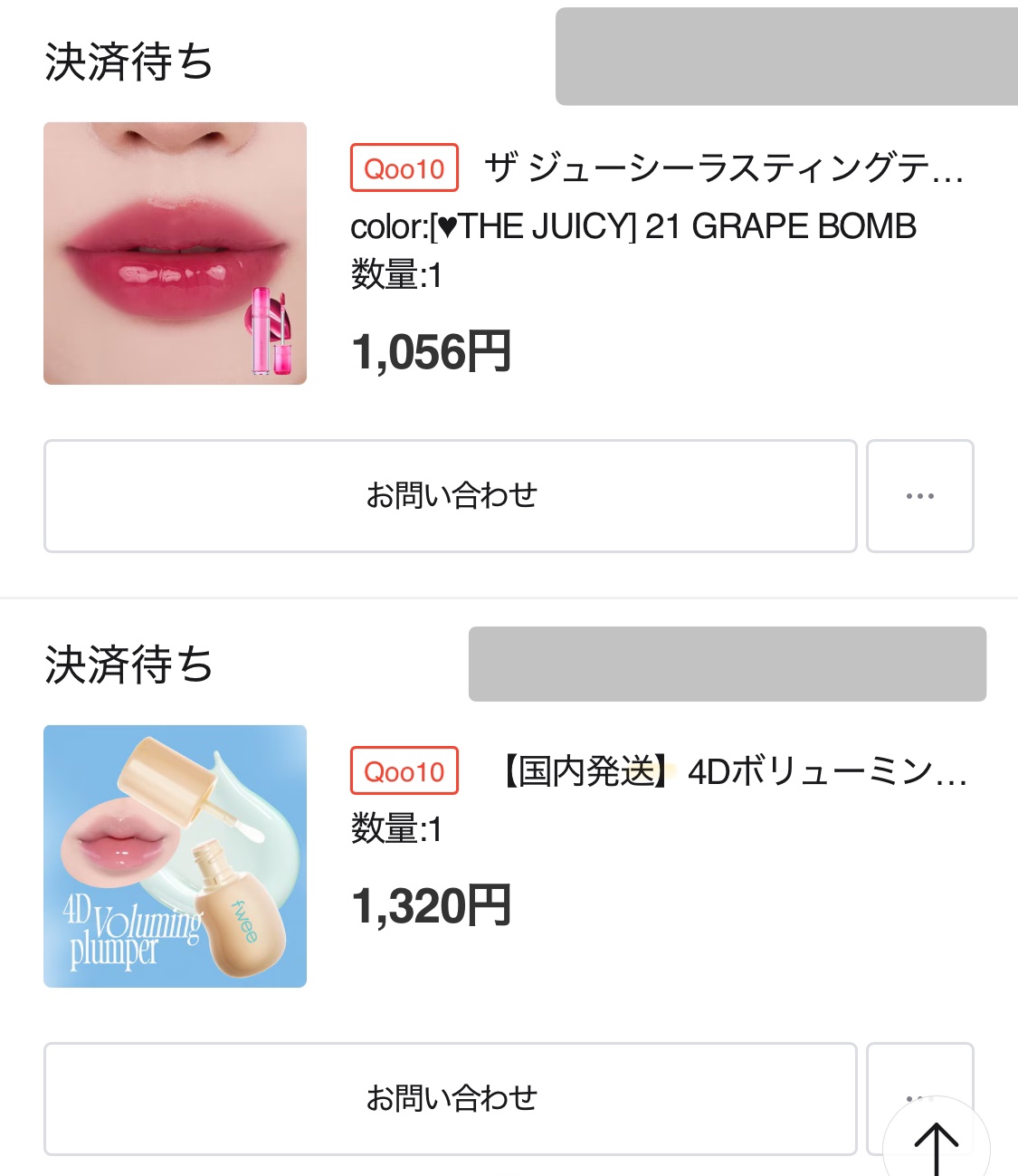Tap 決済待ち status of the second order
The height and width of the screenshot is (1176, 1018).
pos(128,665)
